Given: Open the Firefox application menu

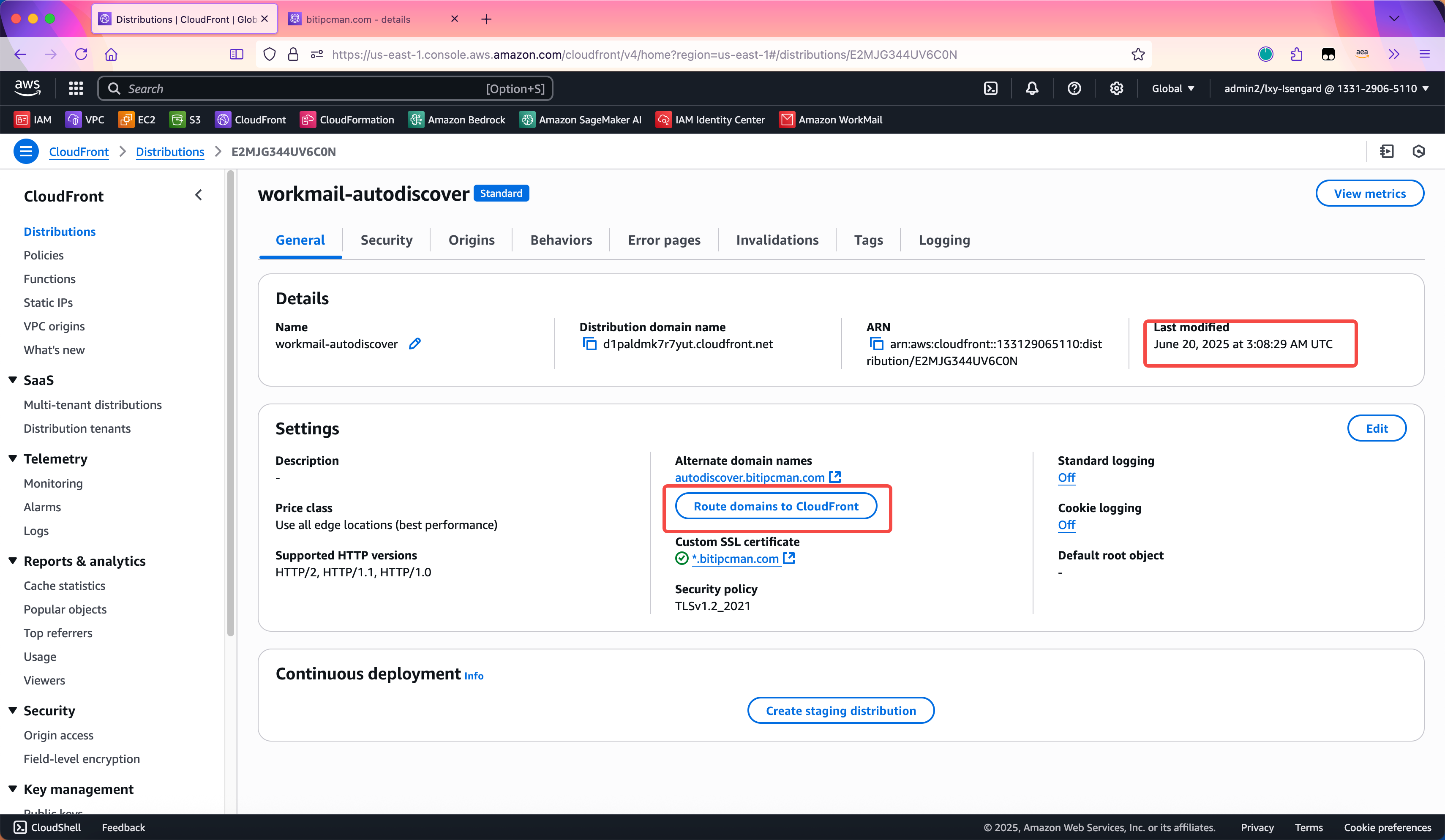Looking at the screenshot, I should (1424, 55).
